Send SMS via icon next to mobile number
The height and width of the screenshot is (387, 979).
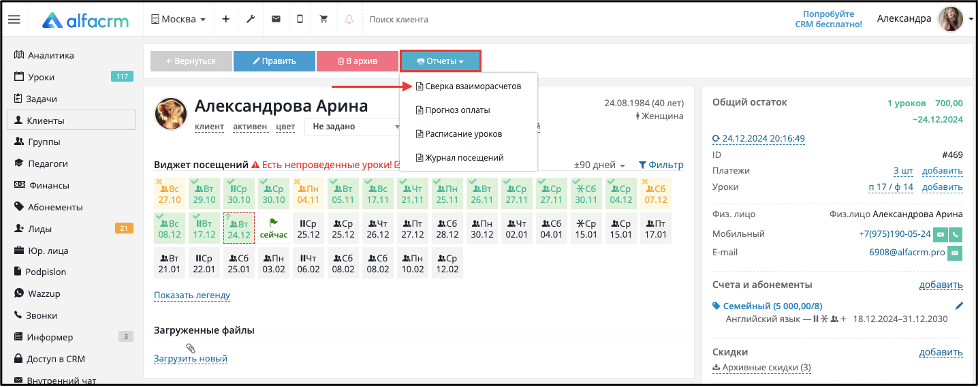[940, 235]
